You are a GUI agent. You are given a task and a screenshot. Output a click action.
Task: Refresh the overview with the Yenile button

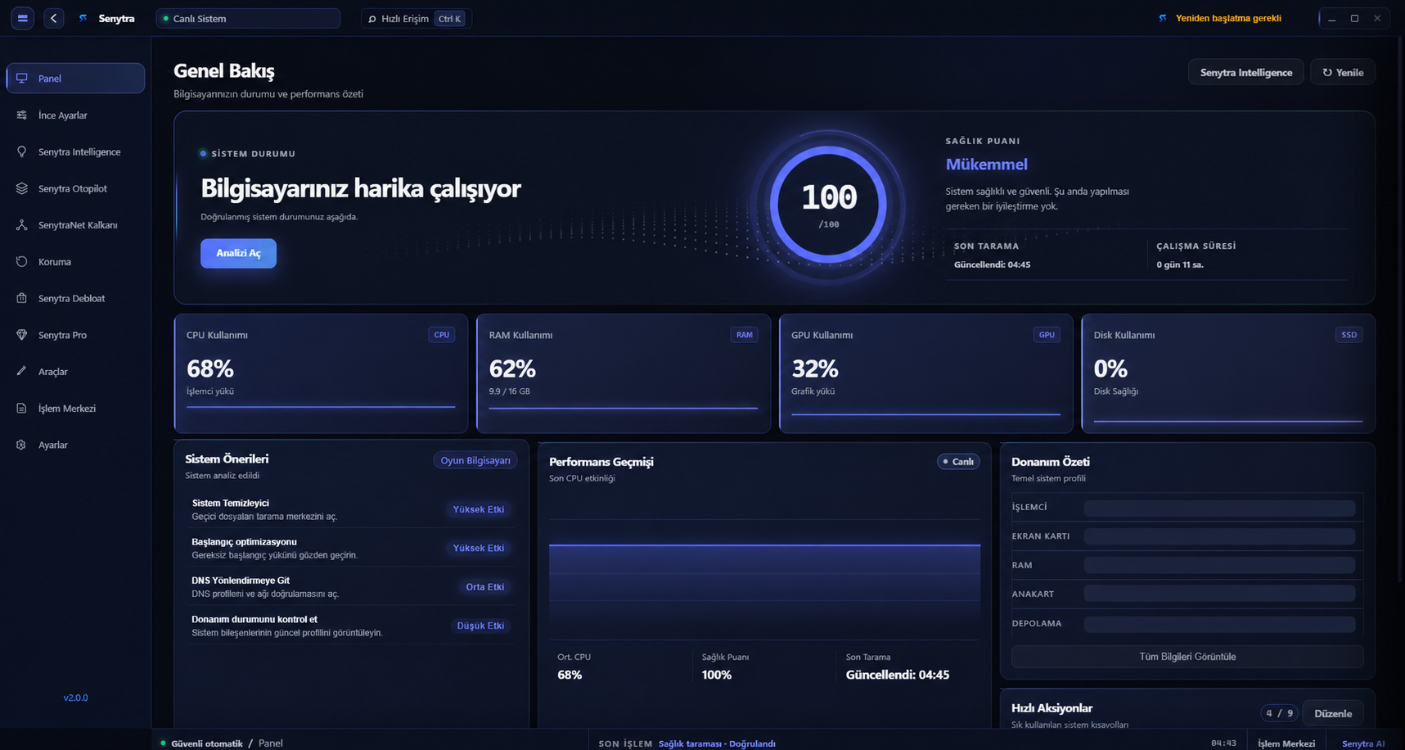tap(1343, 72)
